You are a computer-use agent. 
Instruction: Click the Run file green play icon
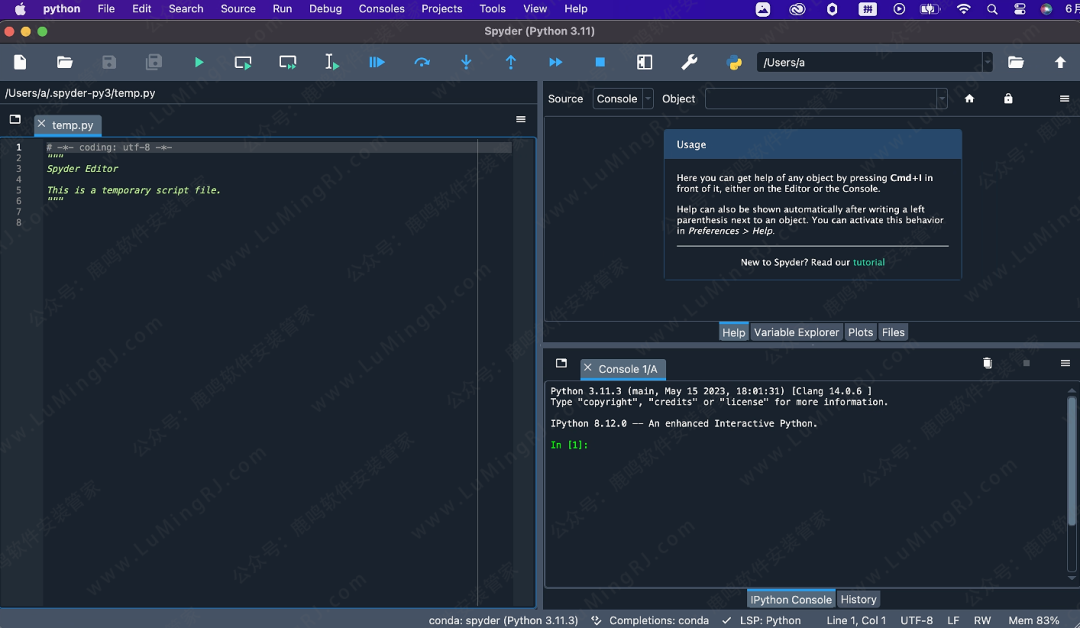tap(199, 62)
